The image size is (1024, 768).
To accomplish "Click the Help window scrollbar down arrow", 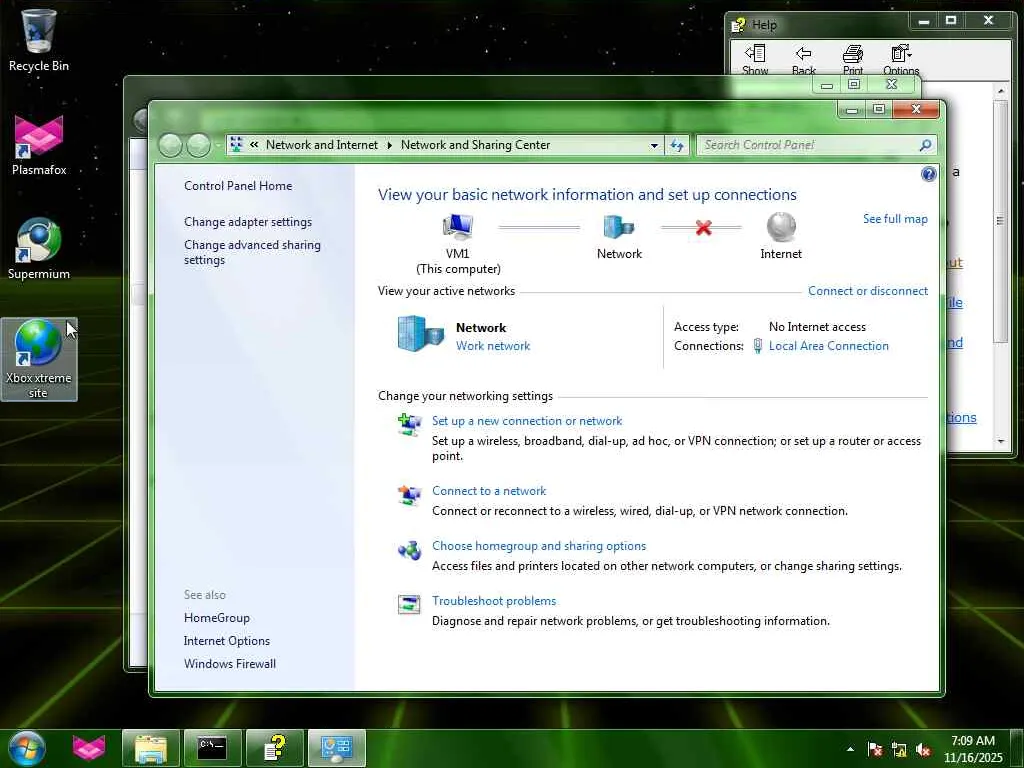I will tap(1000, 442).
